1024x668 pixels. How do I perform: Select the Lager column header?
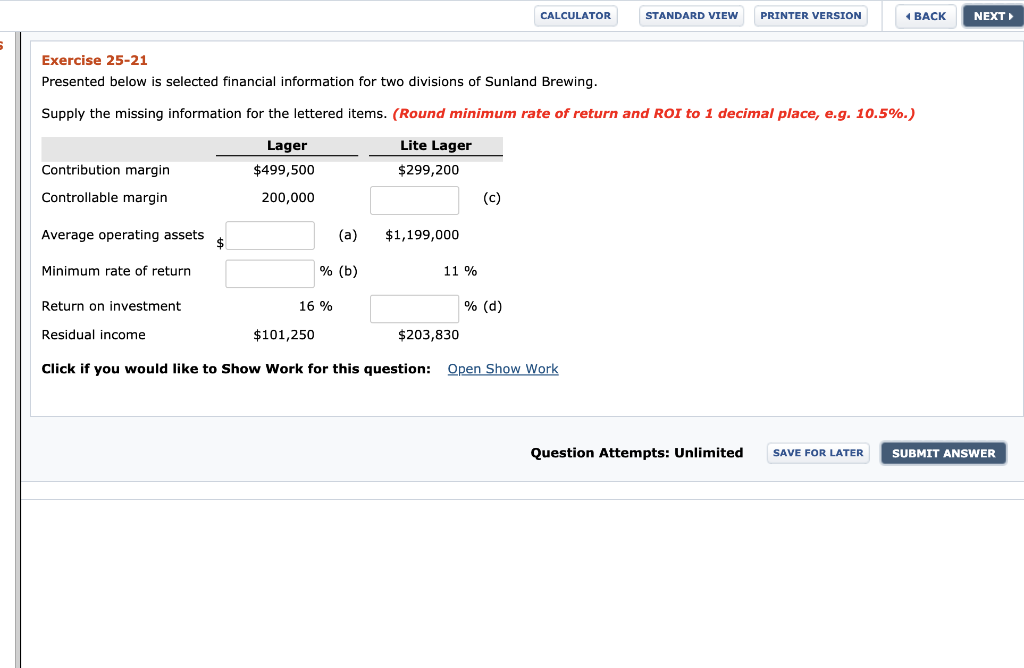click(x=287, y=146)
